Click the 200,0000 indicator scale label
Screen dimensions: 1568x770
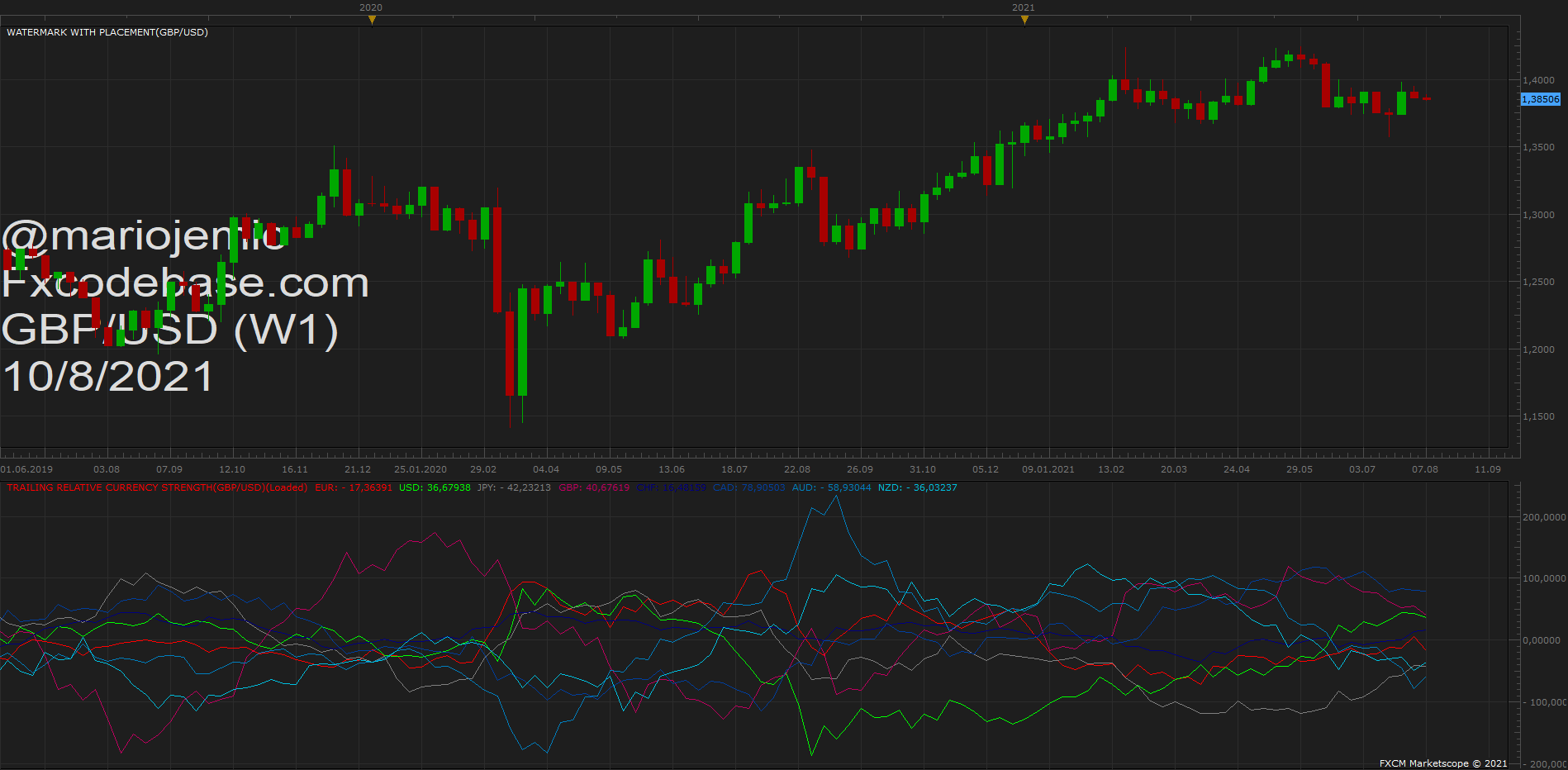[1544, 517]
